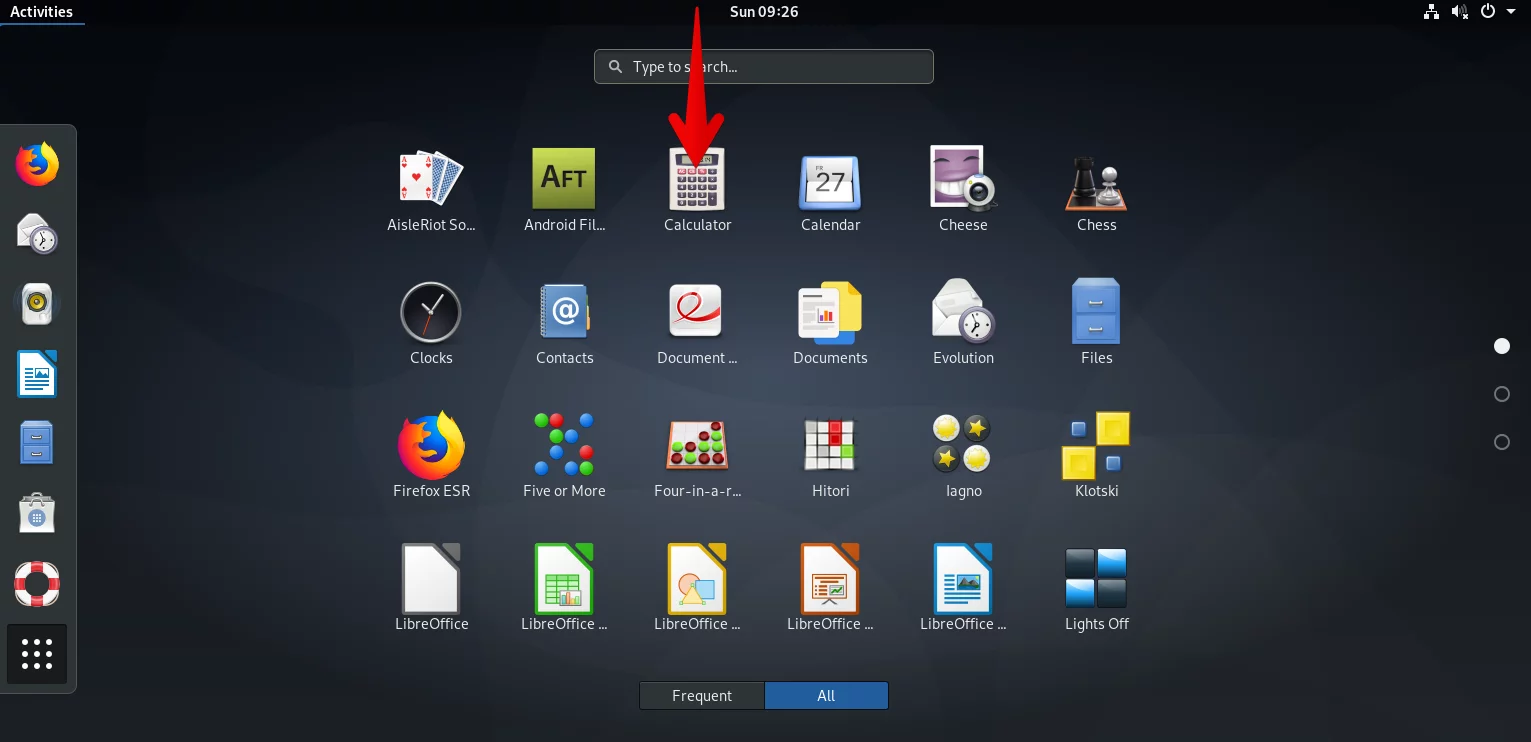Select the first app page indicator
The width and height of the screenshot is (1531, 742).
[x=1502, y=346]
